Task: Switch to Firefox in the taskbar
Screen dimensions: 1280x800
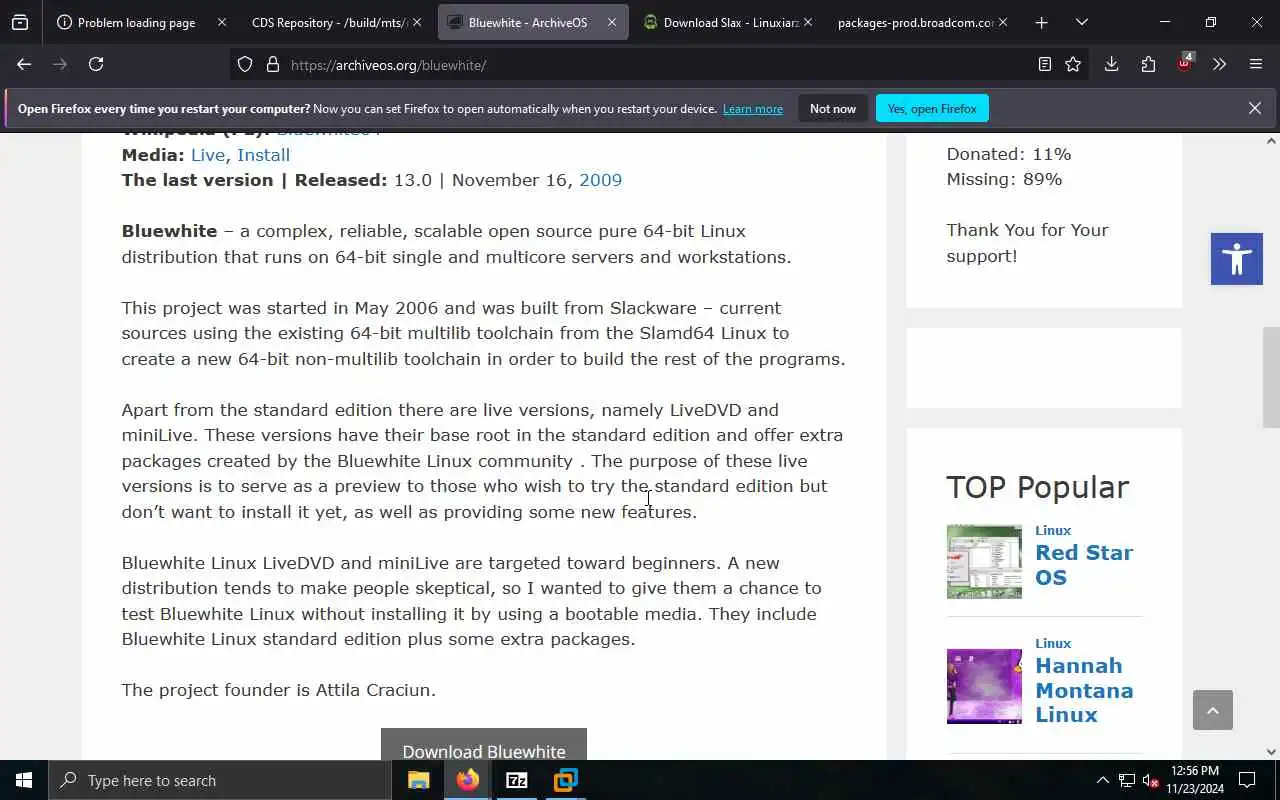Action: click(x=467, y=780)
